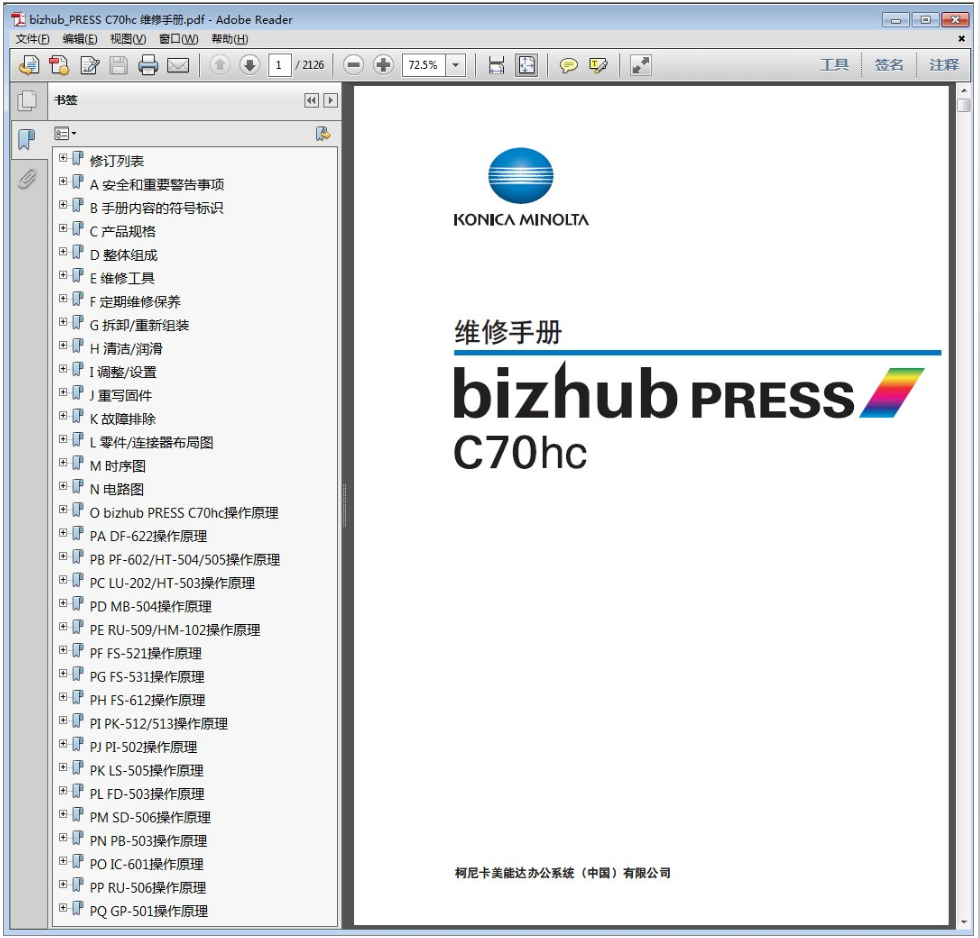The image size is (980, 938).
Task: Click the Convert PDF toolbar icon
Action: pos(59,65)
